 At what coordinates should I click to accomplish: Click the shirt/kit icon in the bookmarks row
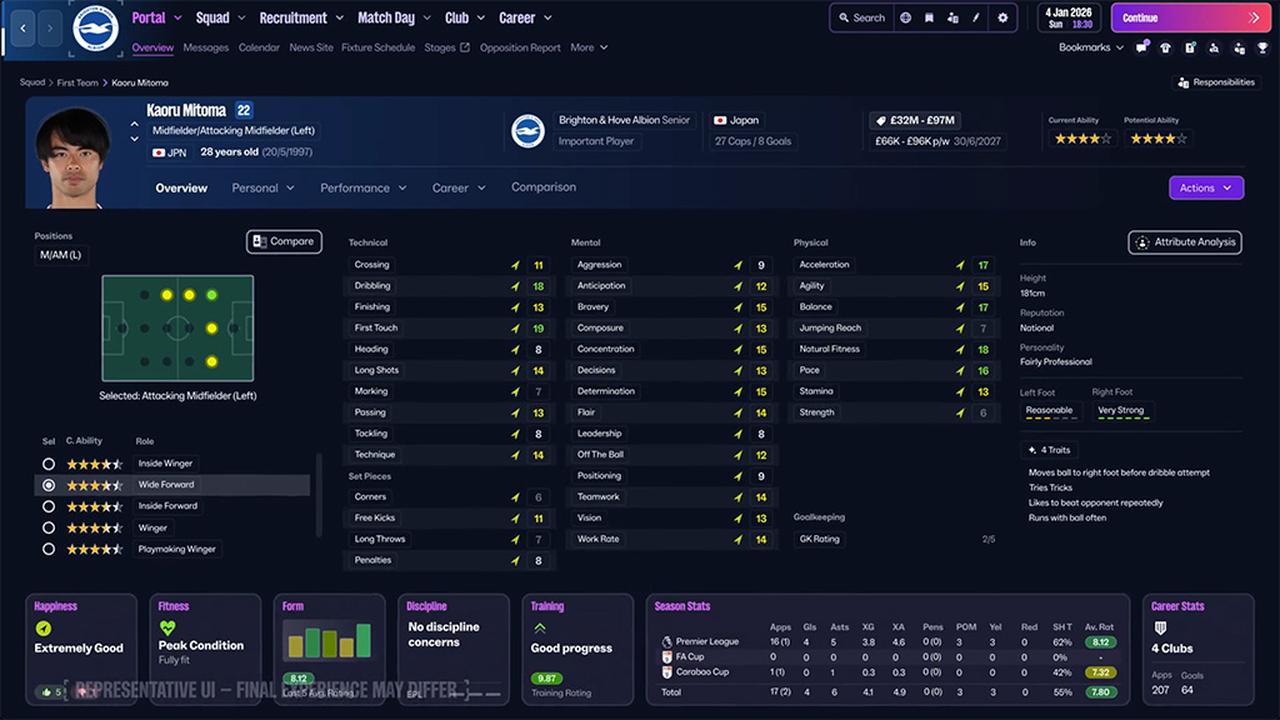click(1165, 47)
